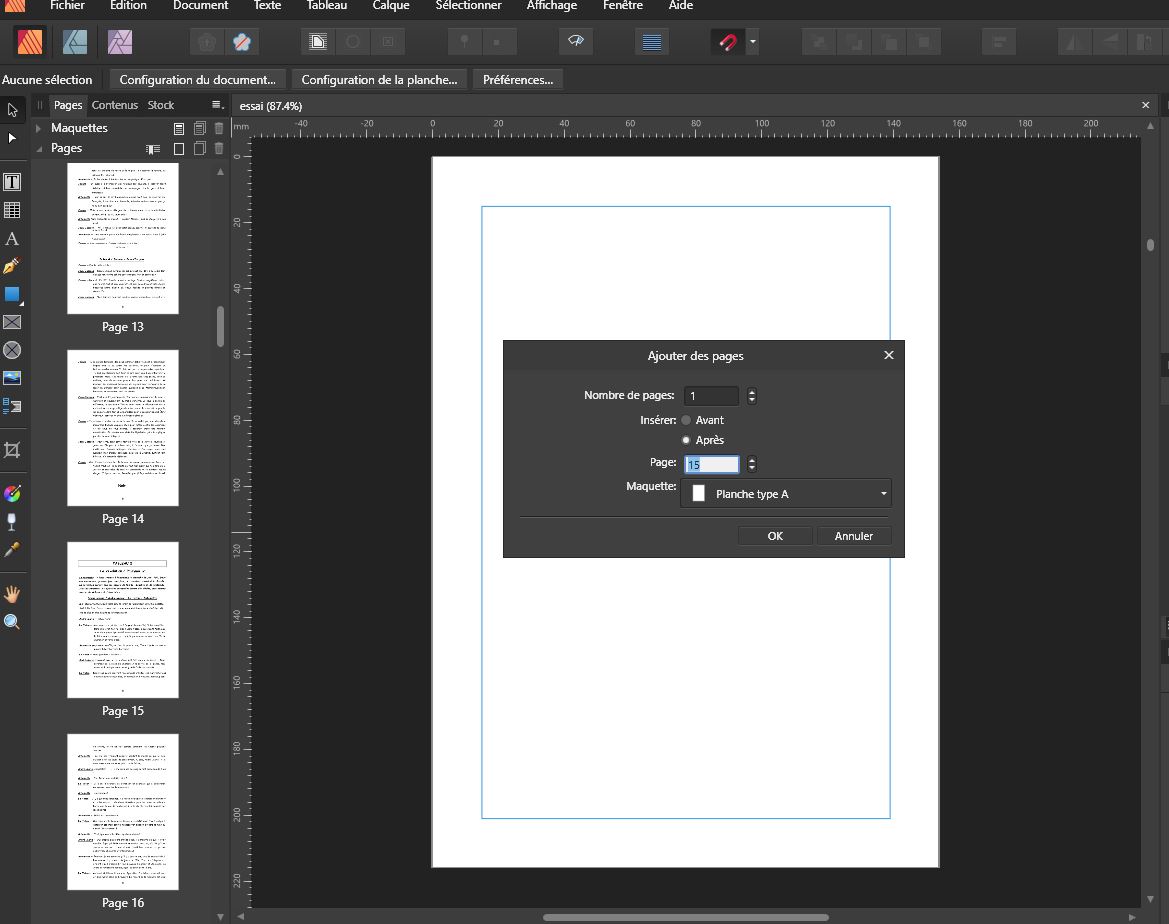Click the Add Pages icon in Pages row
The height and width of the screenshot is (924, 1169).
(x=179, y=148)
